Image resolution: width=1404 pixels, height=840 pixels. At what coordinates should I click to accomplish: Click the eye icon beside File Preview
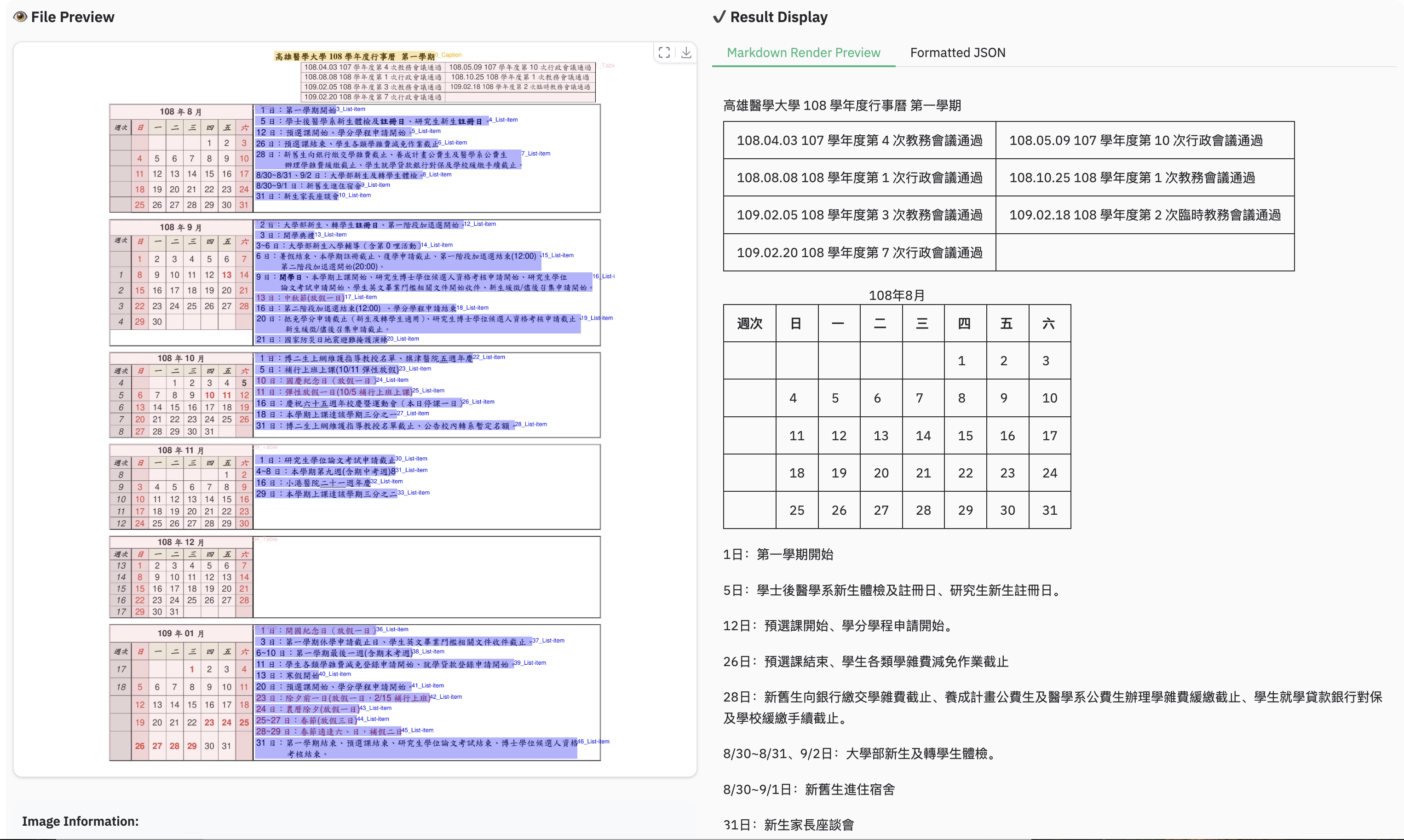pos(20,17)
